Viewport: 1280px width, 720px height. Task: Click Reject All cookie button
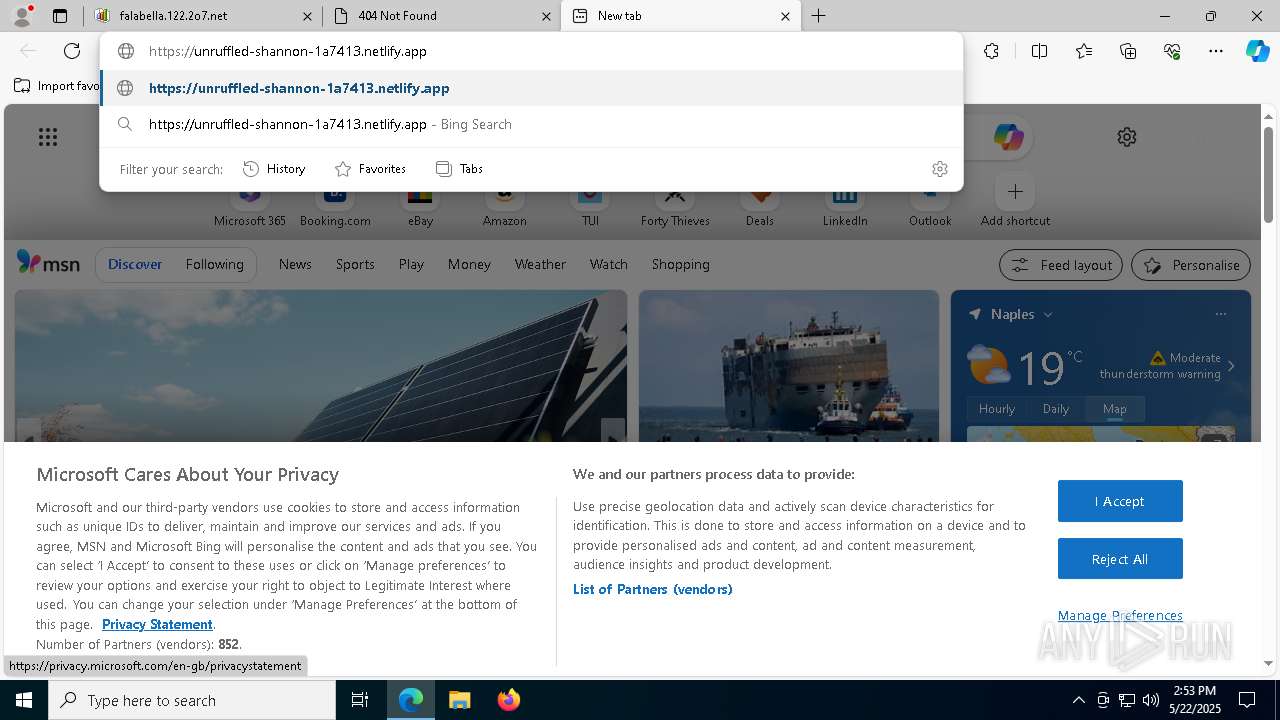point(1120,559)
